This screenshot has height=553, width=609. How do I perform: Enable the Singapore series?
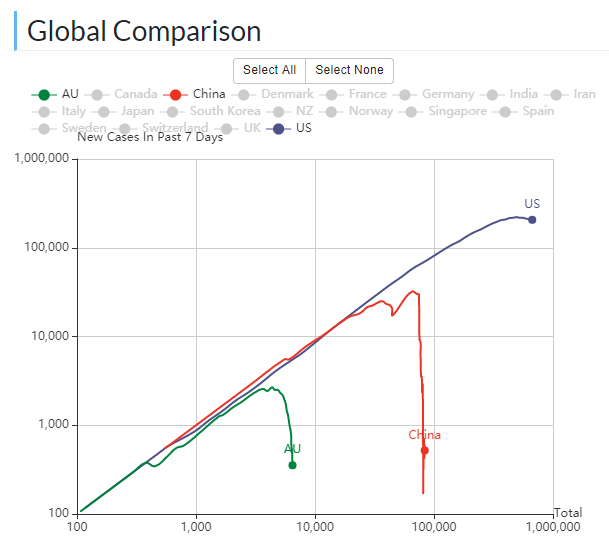coord(445,111)
